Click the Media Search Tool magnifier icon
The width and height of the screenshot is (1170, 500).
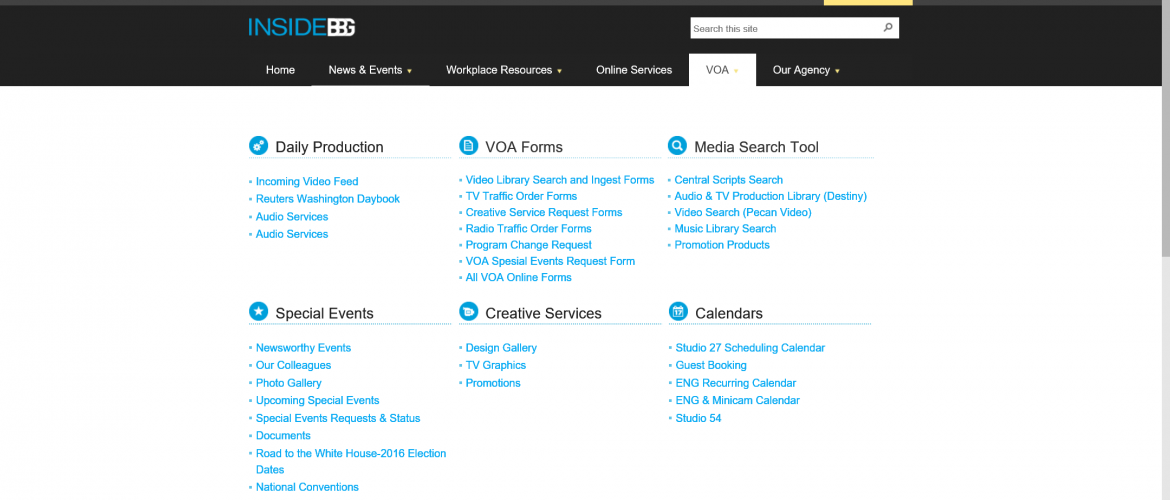coord(677,146)
